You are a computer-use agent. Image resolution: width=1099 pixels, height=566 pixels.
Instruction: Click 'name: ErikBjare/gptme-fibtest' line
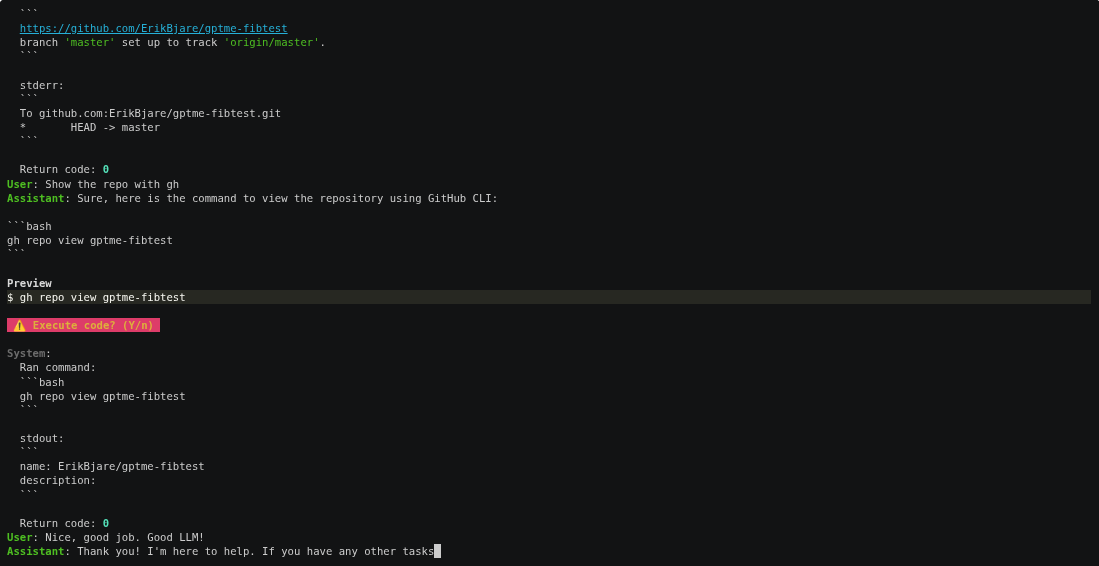[x=112, y=467]
